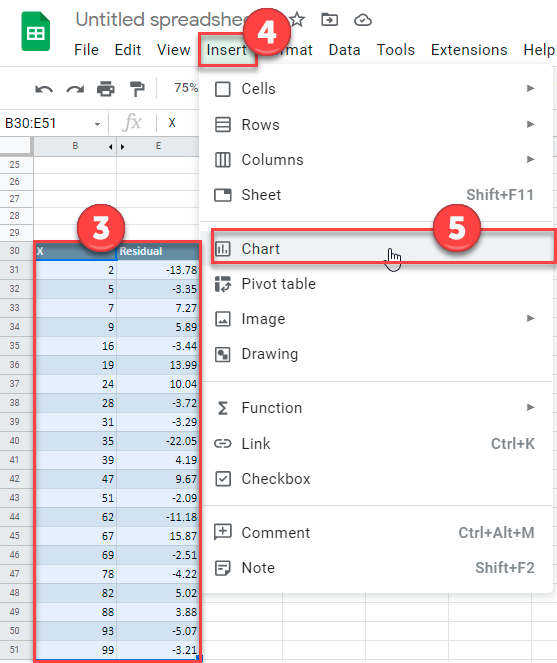The height and width of the screenshot is (663, 557).
Task: Star the Untitled spreadsheet
Action: 297,19
